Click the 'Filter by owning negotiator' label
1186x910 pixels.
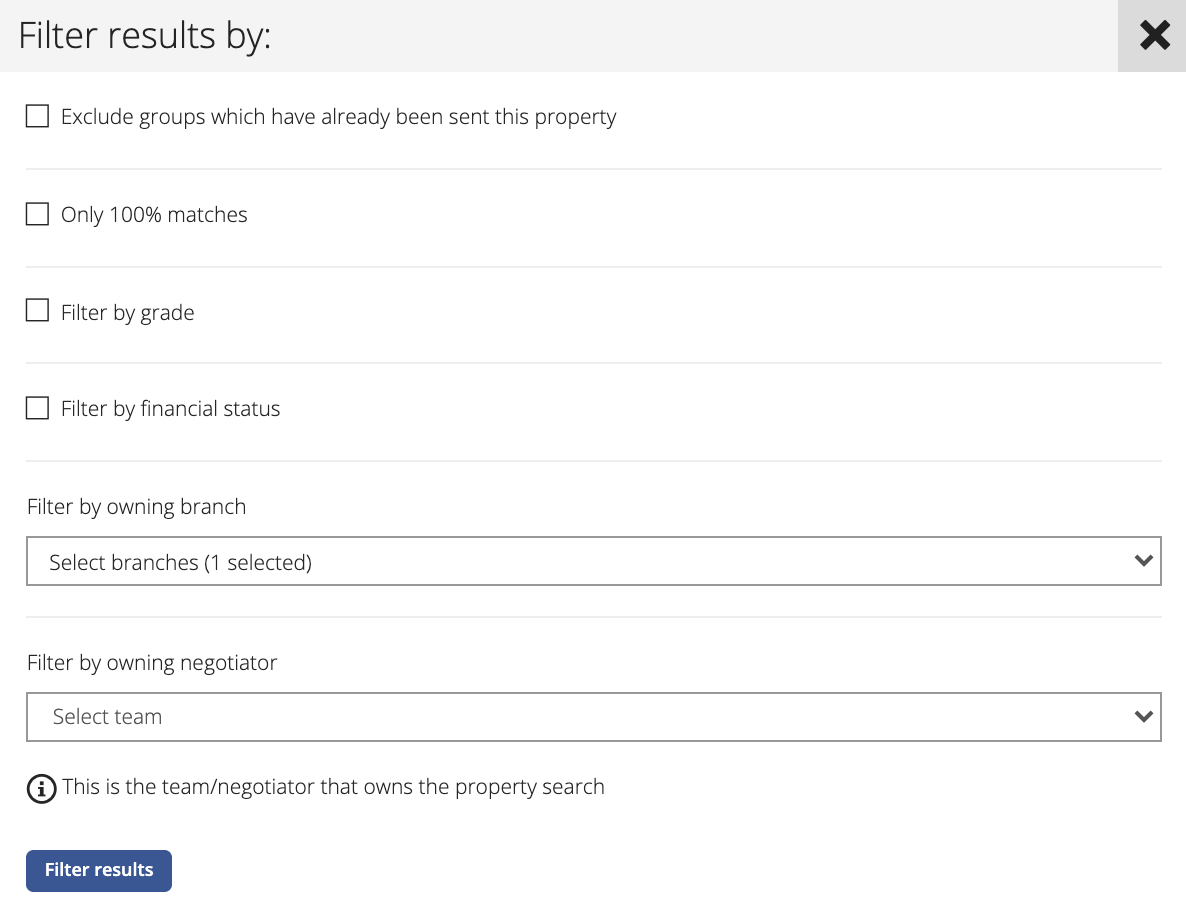click(x=152, y=663)
